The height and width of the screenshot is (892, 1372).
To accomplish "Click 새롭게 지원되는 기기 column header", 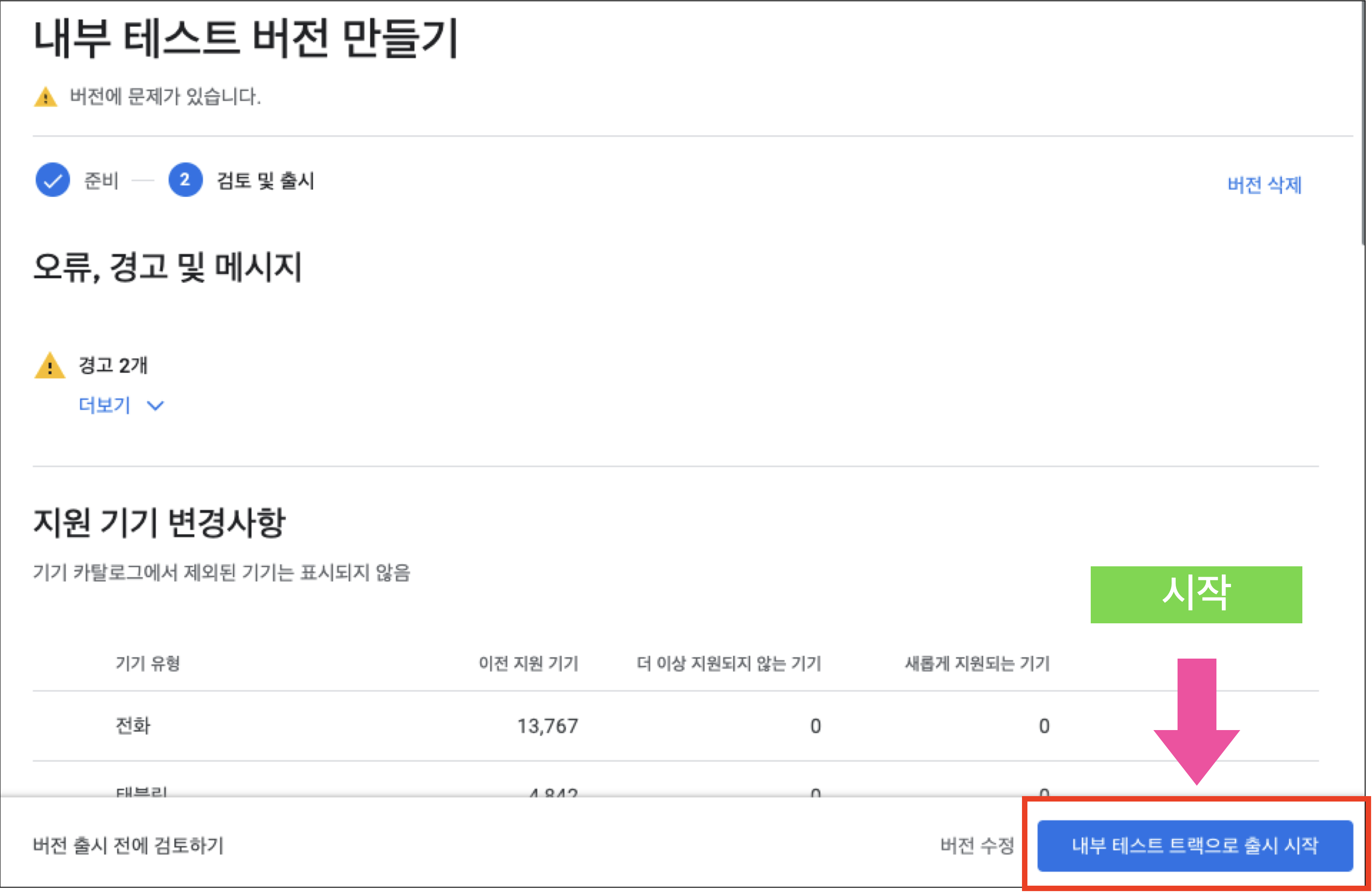I will click(977, 663).
